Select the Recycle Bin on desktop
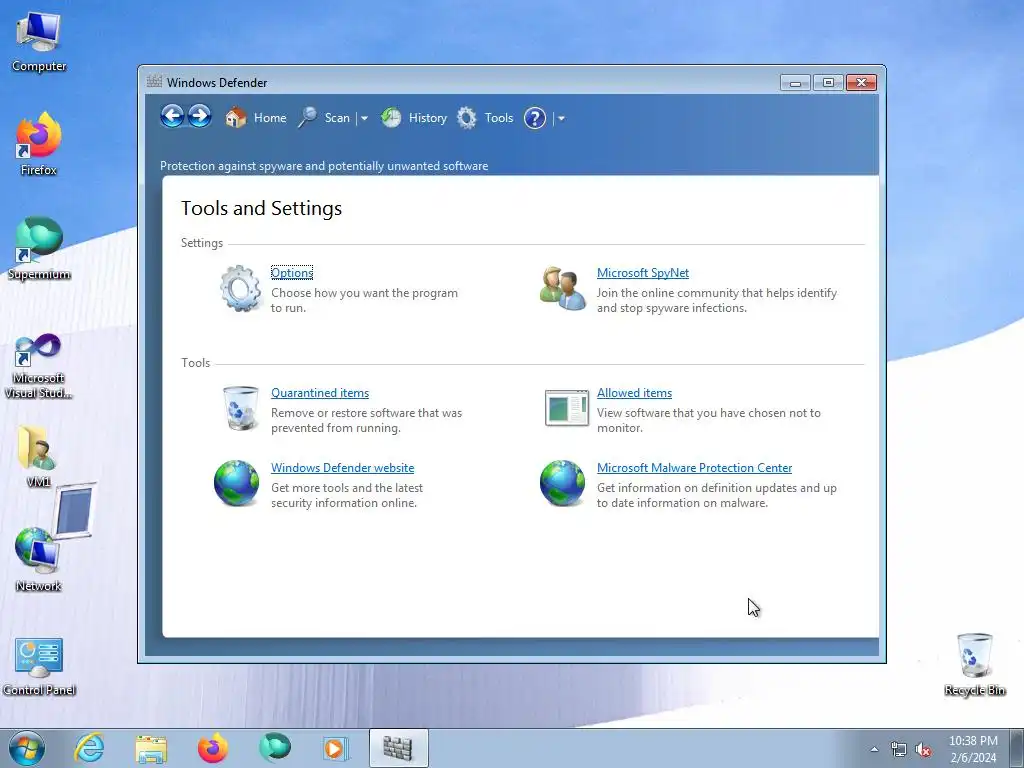Screen dimensions: 1024x768 point(974,665)
